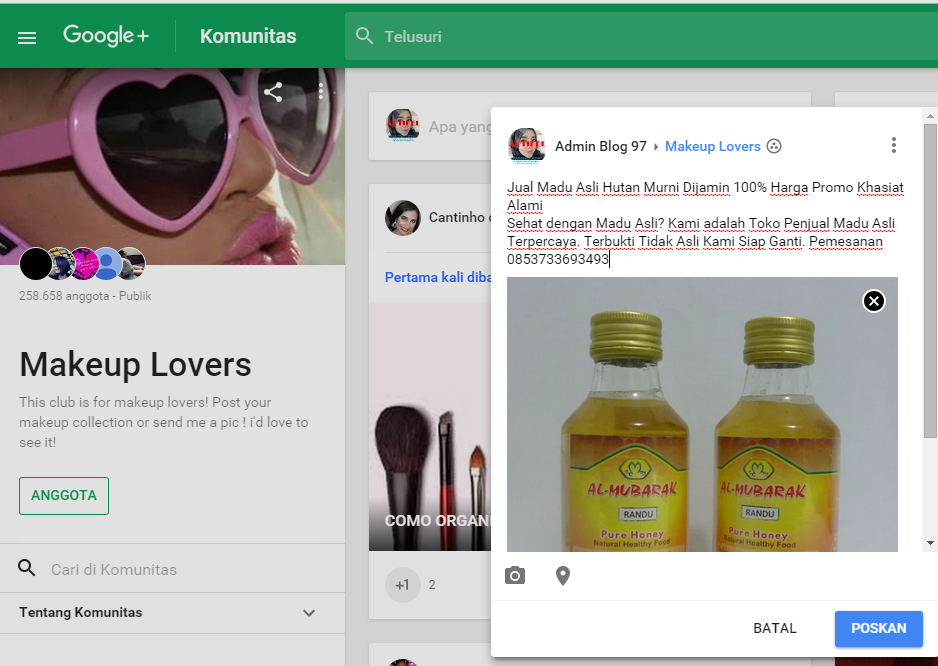This screenshot has width=938, height=666.
Task: Click the pink heart sunglasses cover photo
Action: tap(172, 166)
